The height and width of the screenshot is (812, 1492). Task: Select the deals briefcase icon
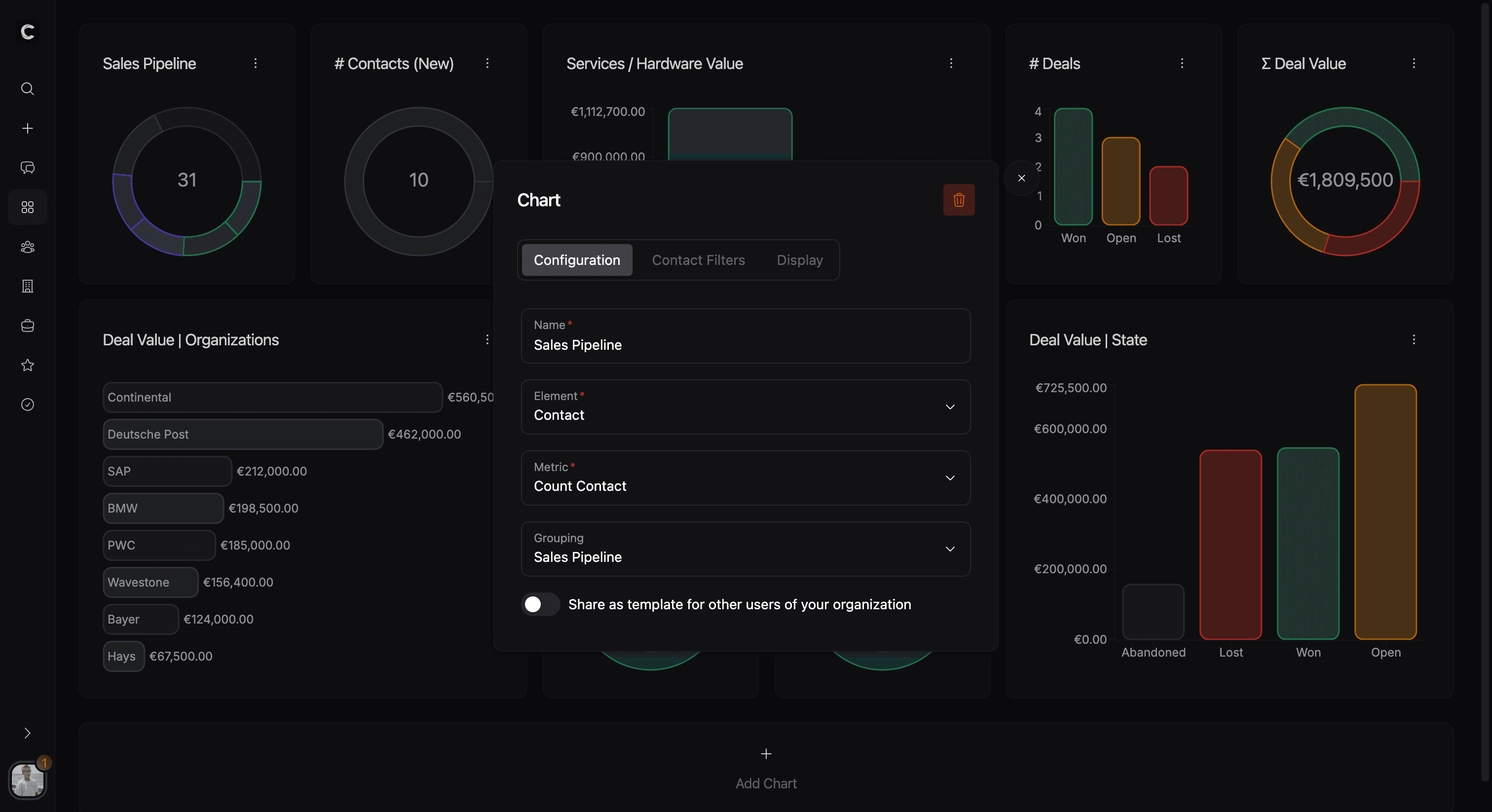[27, 326]
